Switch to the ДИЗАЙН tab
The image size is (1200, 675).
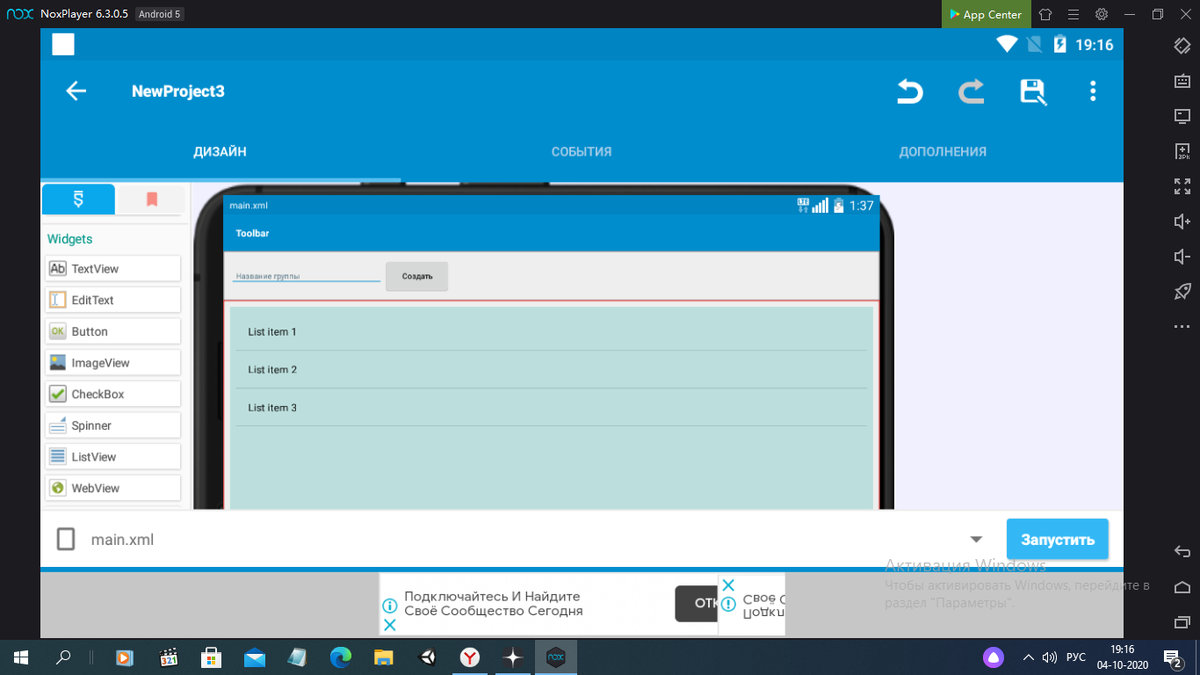click(x=220, y=152)
